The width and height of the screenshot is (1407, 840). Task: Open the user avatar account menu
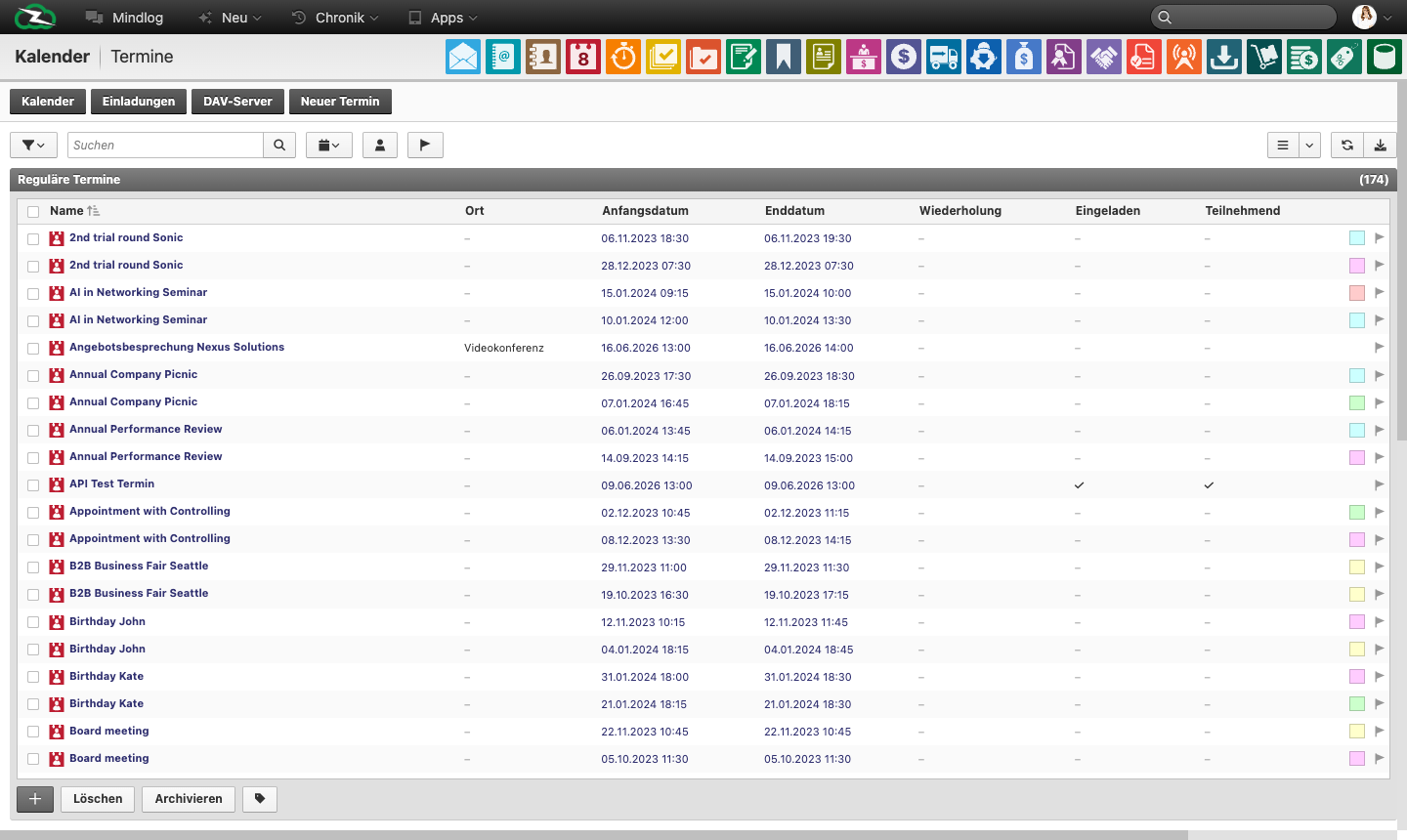(x=1372, y=17)
